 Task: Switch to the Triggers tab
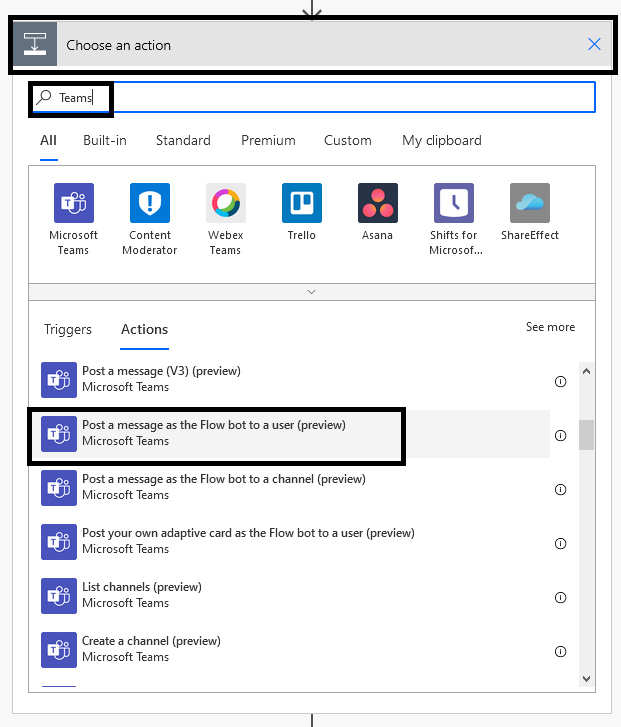pos(68,330)
